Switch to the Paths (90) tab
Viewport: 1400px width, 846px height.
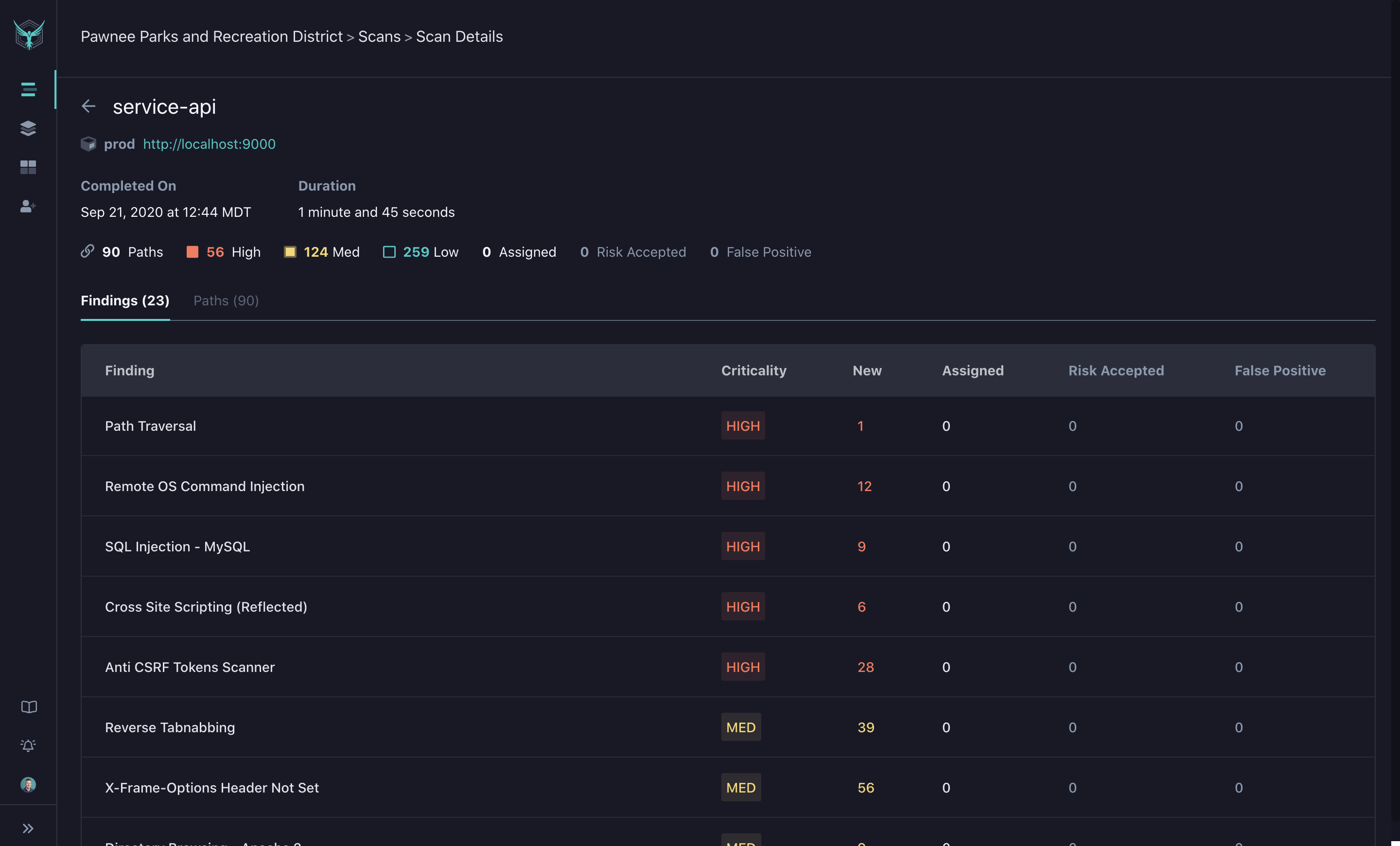[225, 299]
